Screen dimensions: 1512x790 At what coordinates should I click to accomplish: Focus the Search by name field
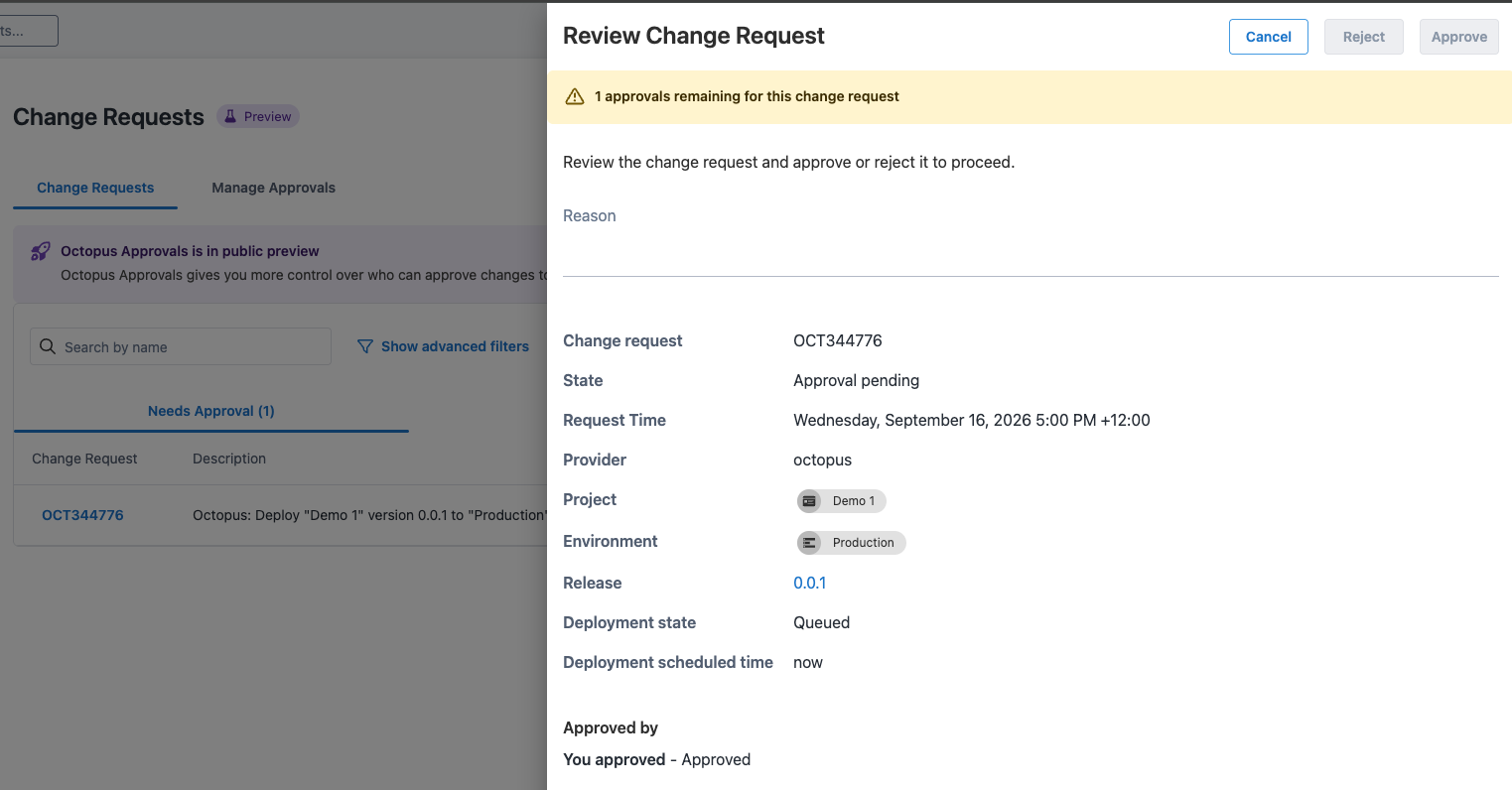click(181, 346)
